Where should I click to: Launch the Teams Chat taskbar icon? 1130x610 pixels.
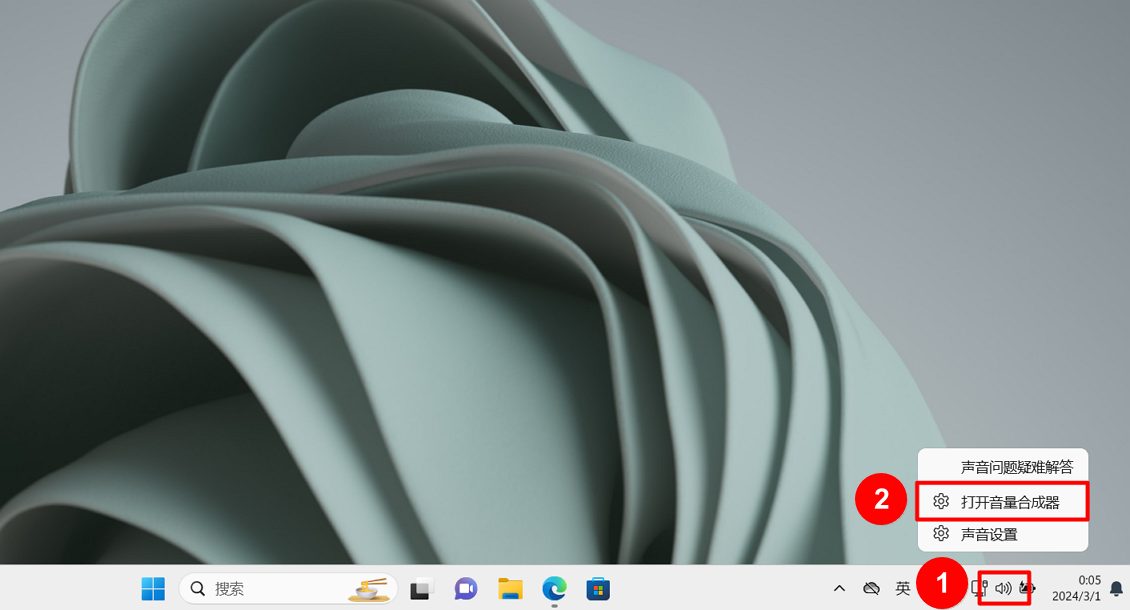(466, 589)
